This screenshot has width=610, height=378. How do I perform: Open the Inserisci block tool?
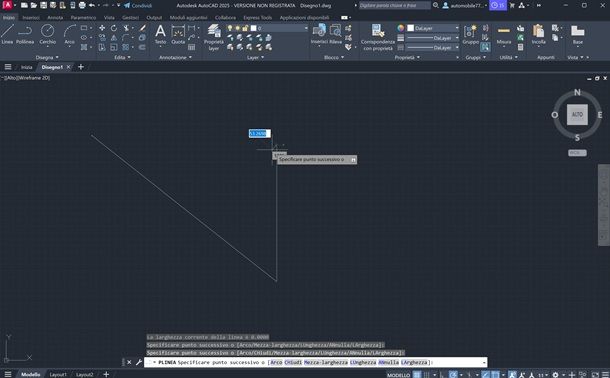click(319, 34)
